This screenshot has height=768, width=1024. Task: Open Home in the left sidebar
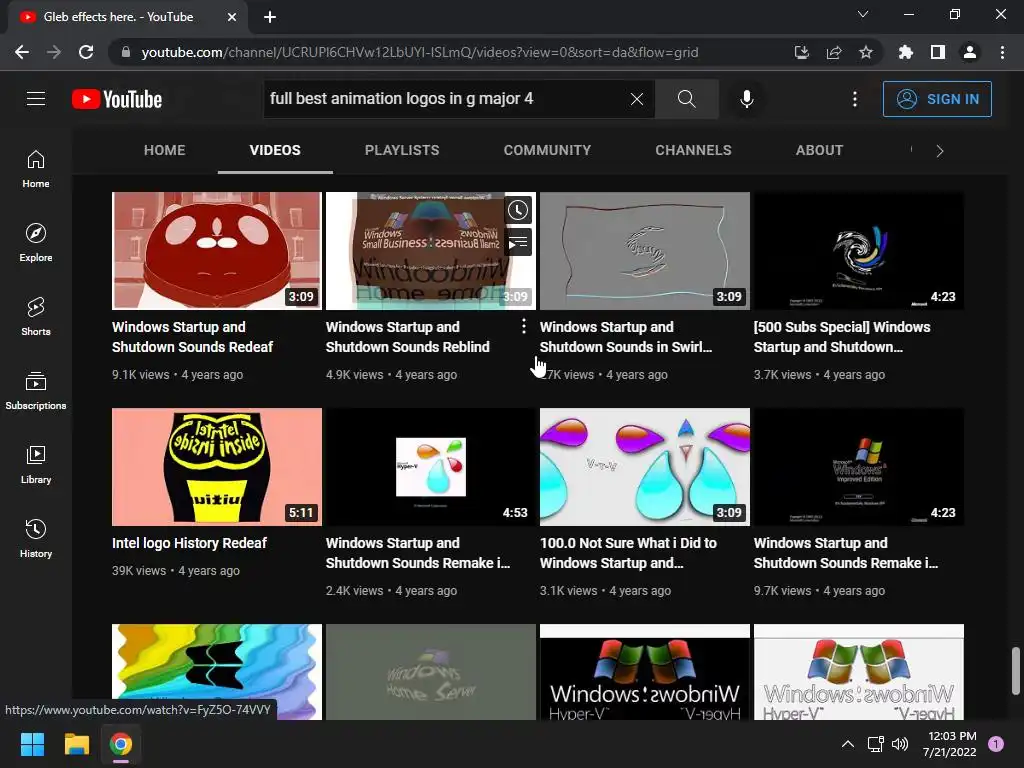[x=36, y=168]
